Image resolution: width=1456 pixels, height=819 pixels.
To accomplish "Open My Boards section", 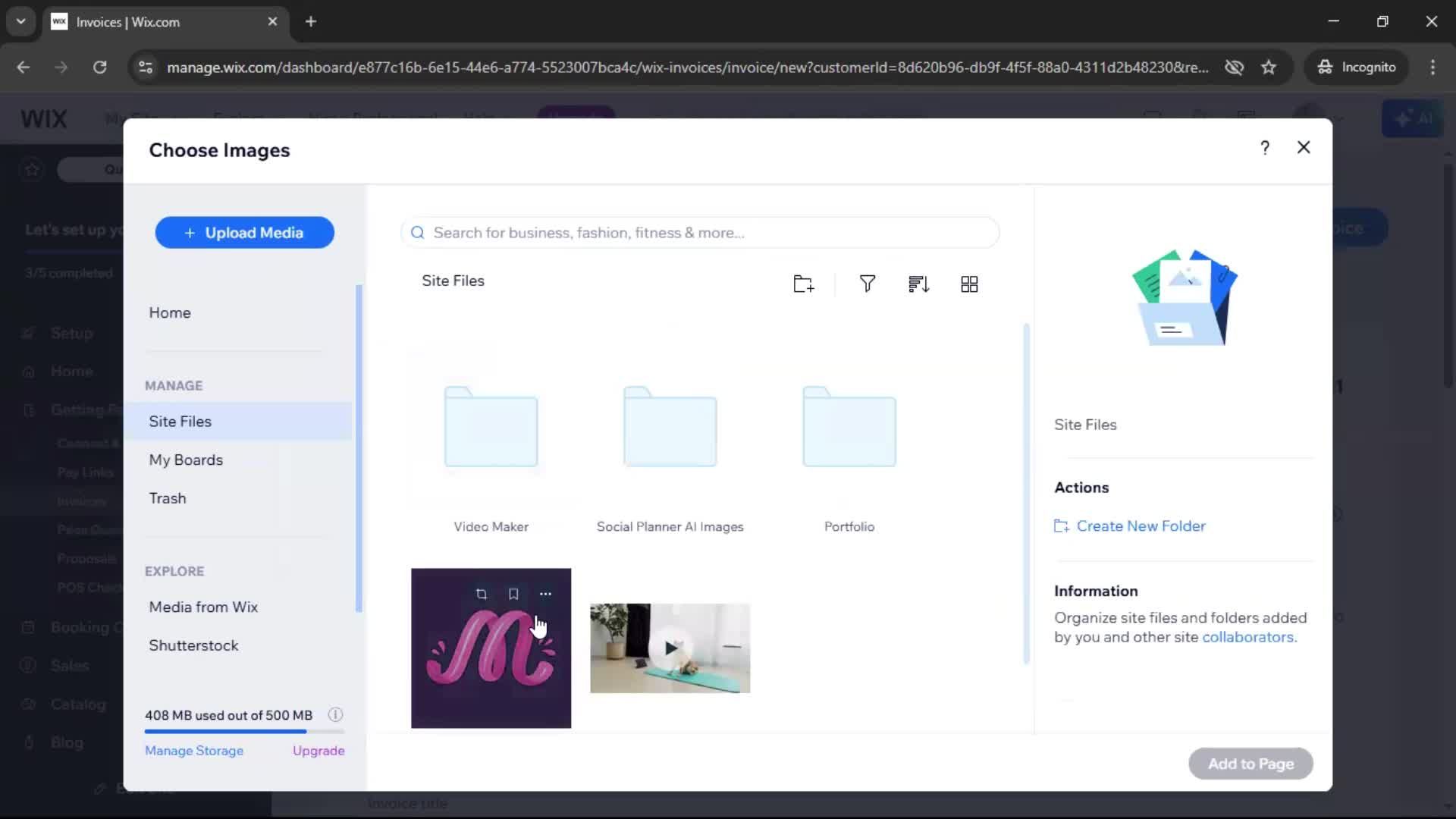I will [186, 460].
